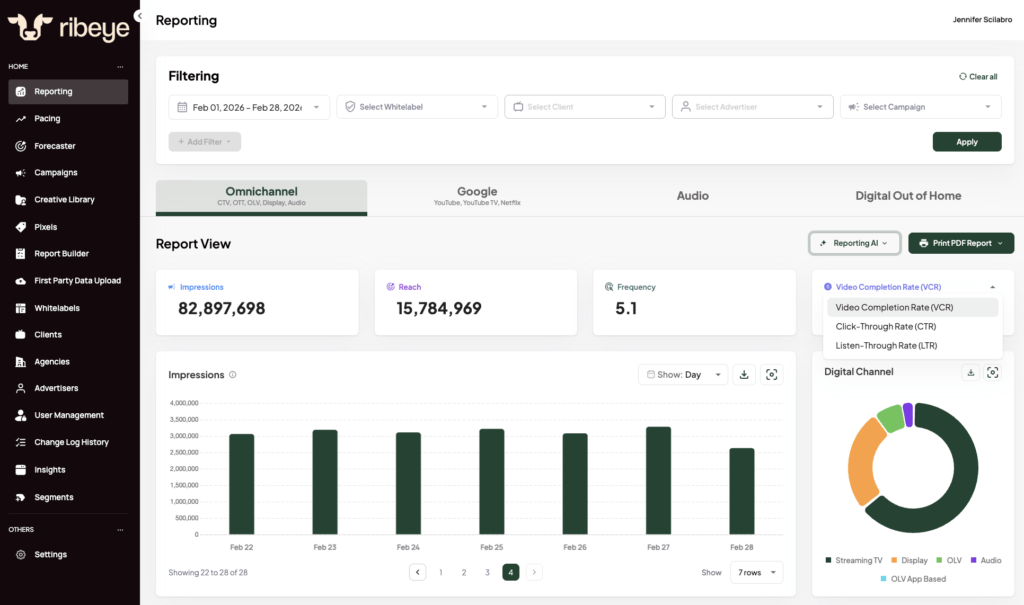Open HOME section three-dot menu
This screenshot has height=605, width=1024.
pos(120,67)
